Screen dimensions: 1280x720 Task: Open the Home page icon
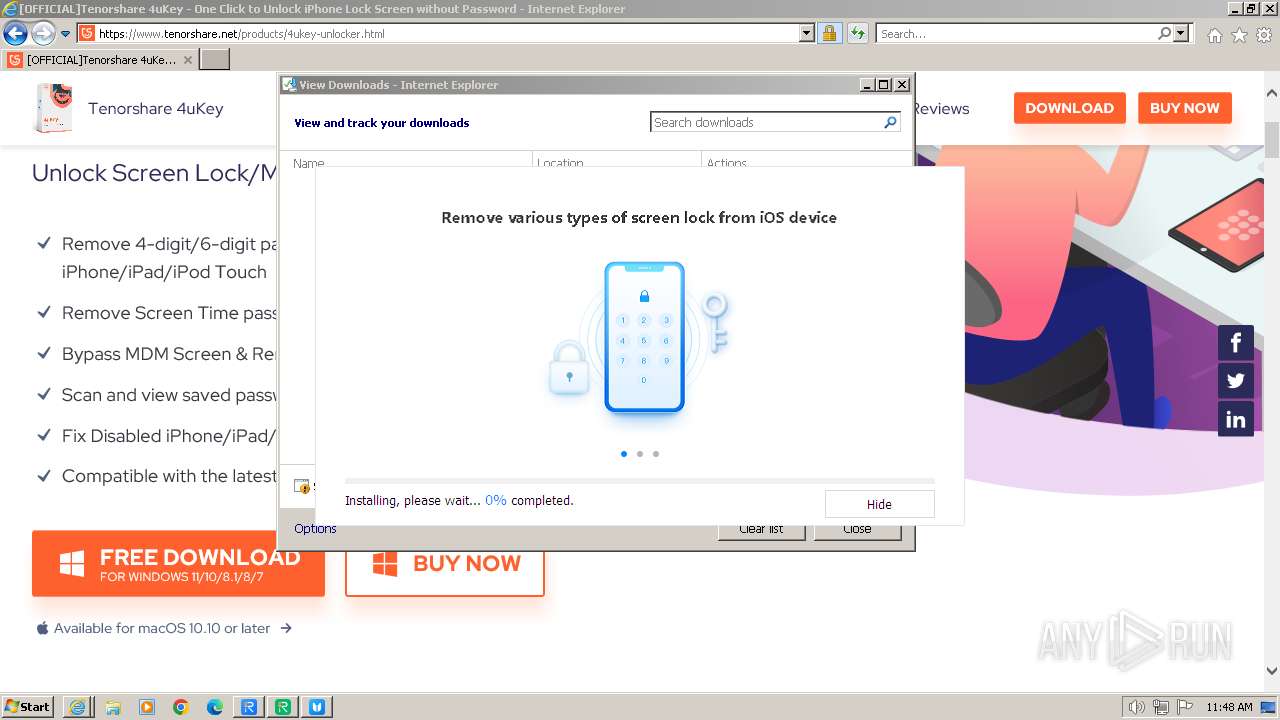click(1214, 35)
